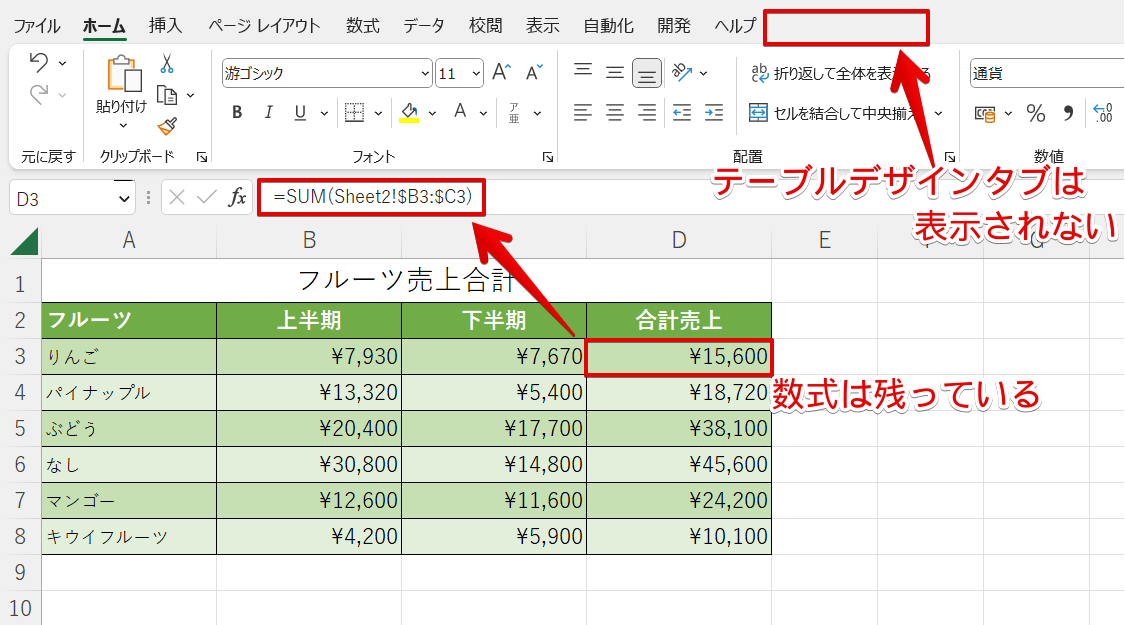Select row 5 header
Image resolution: width=1125 pixels, height=625 pixels.
click(x=20, y=428)
